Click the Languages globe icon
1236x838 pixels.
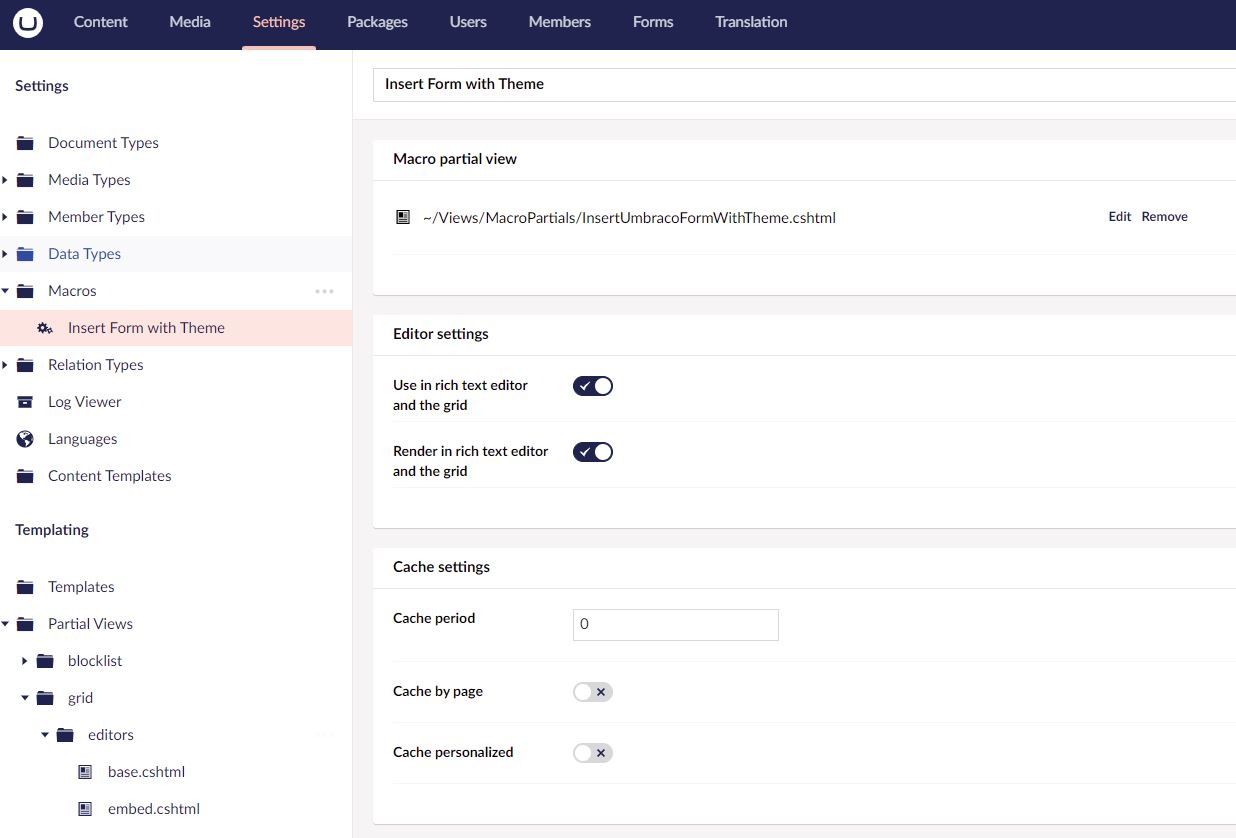tap(25, 439)
